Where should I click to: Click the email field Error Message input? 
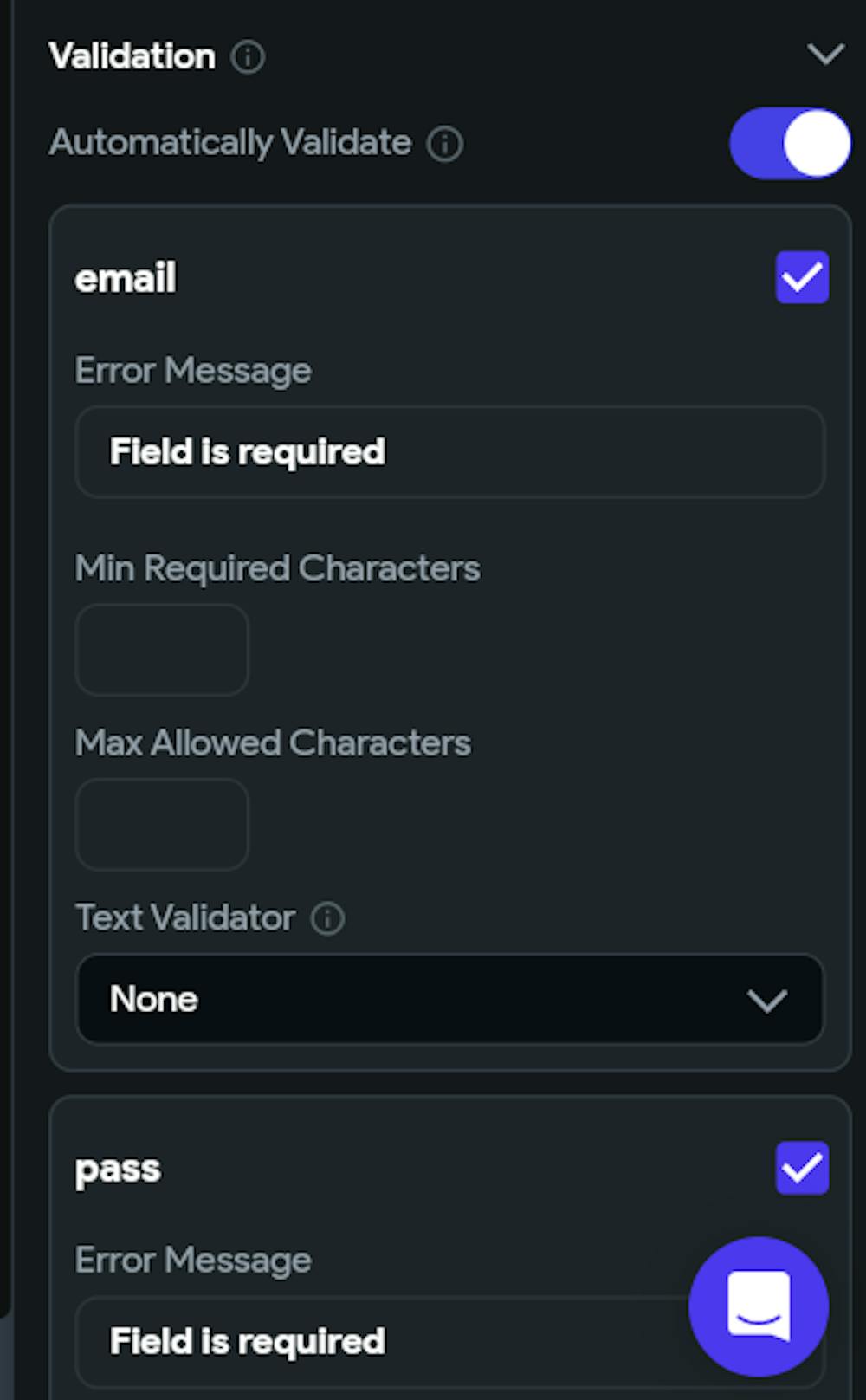coord(450,452)
